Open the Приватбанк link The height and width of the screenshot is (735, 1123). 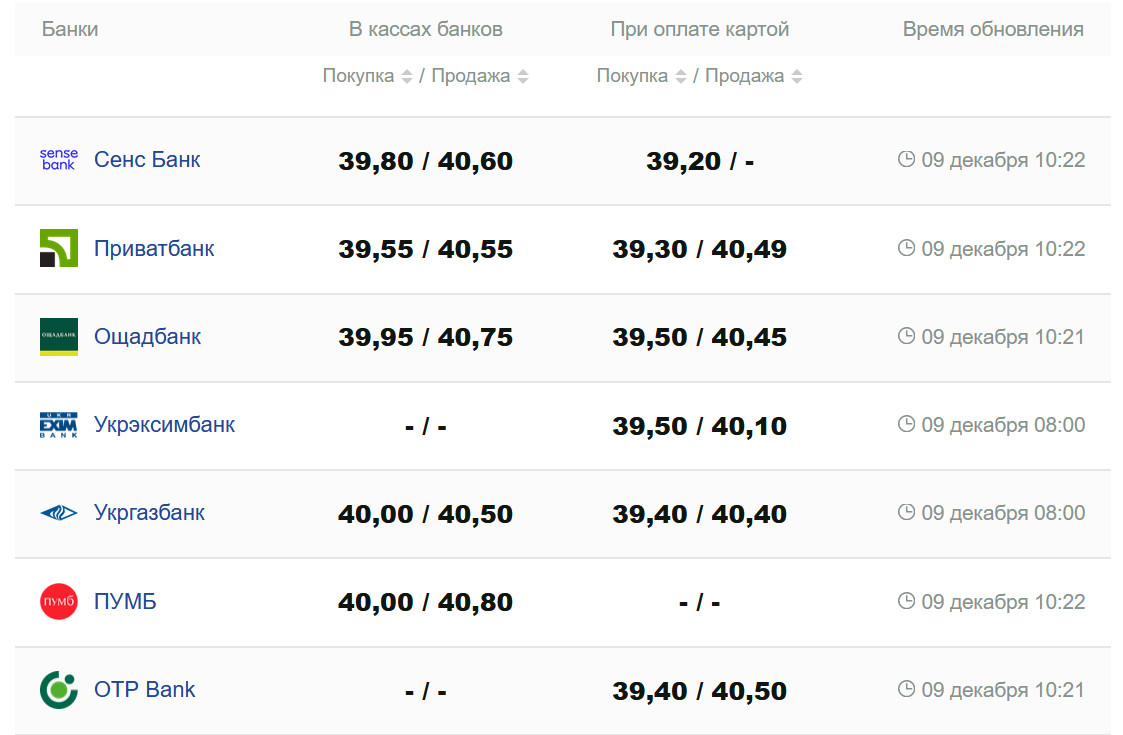pyautogui.click(x=154, y=248)
